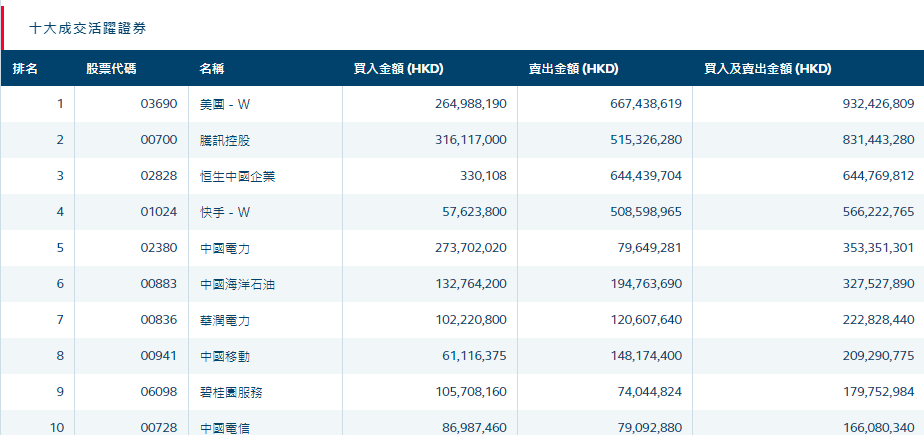Image resolution: width=924 pixels, height=435 pixels.
Task: Select total turnover 327,527,890
Action: point(879,284)
